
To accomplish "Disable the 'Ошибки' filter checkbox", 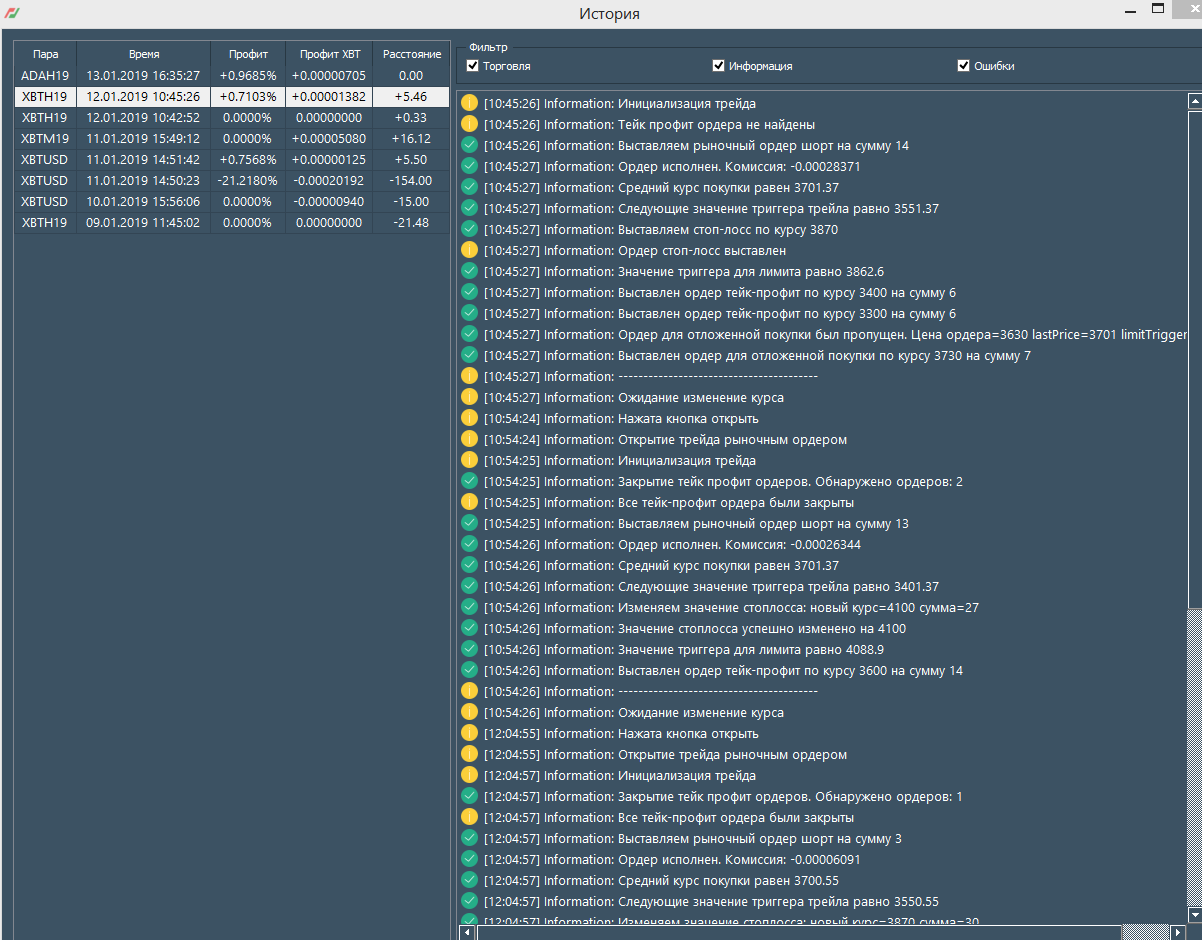I will tap(964, 66).
